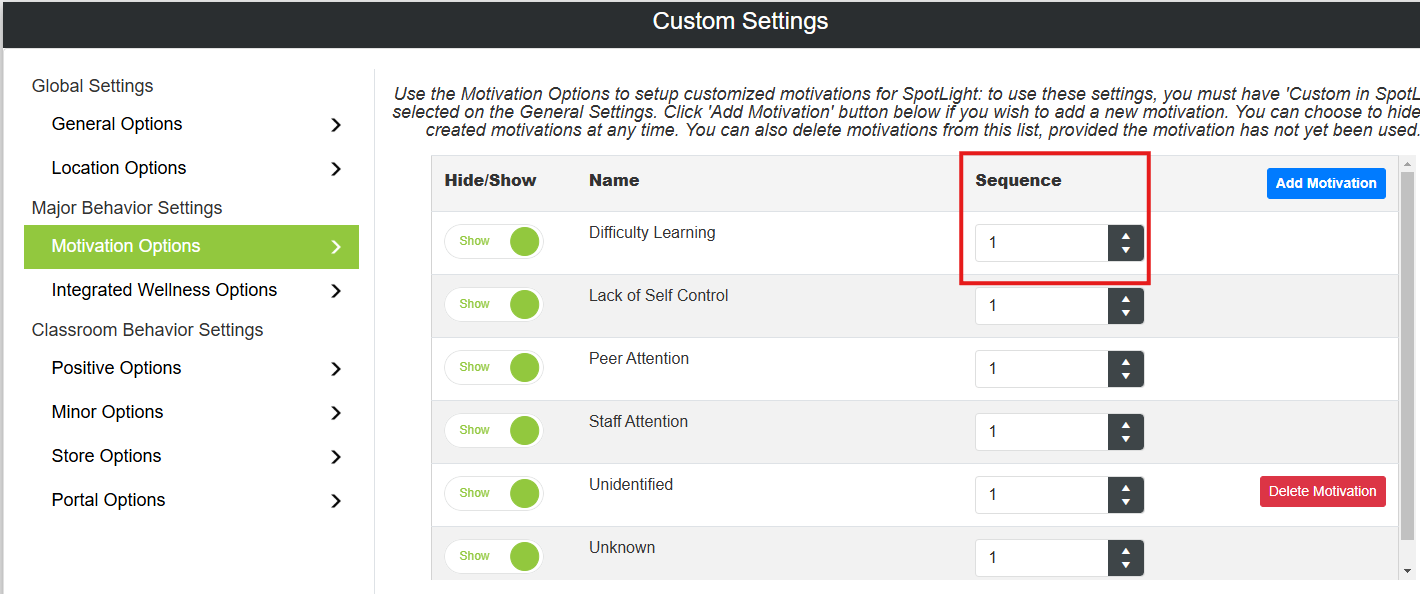The width and height of the screenshot is (1420, 594).
Task: Click the chevron next to General Options
Action: tap(336, 125)
